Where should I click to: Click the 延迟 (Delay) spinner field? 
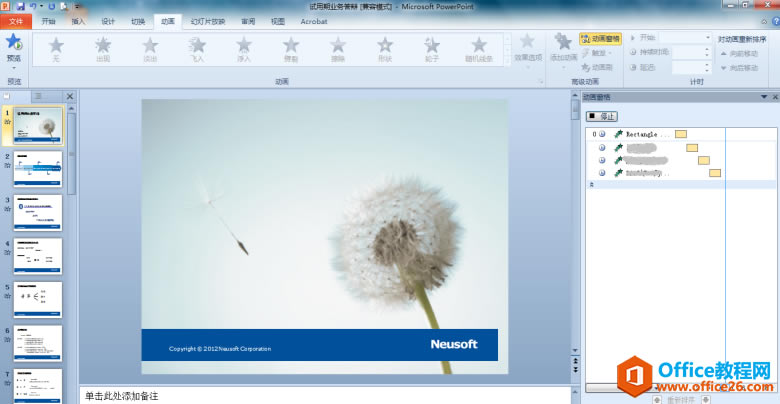pyautogui.click(x=691, y=68)
